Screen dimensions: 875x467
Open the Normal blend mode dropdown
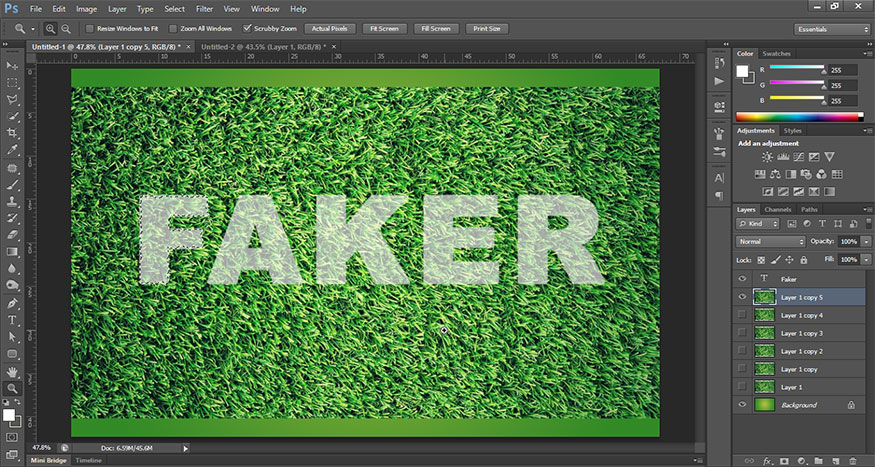(x=771, y=242)
